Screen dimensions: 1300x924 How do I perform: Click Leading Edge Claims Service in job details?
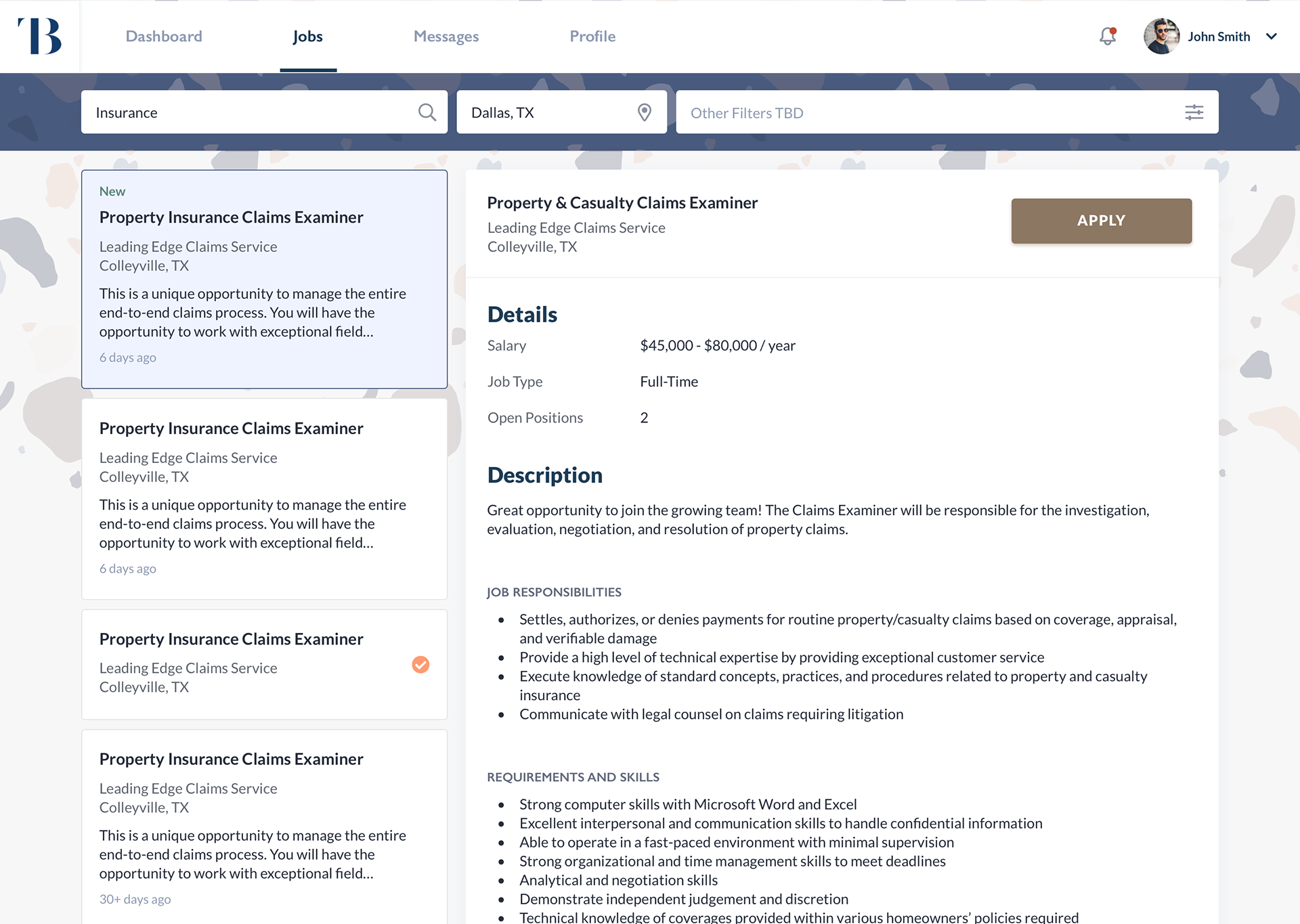576,228
